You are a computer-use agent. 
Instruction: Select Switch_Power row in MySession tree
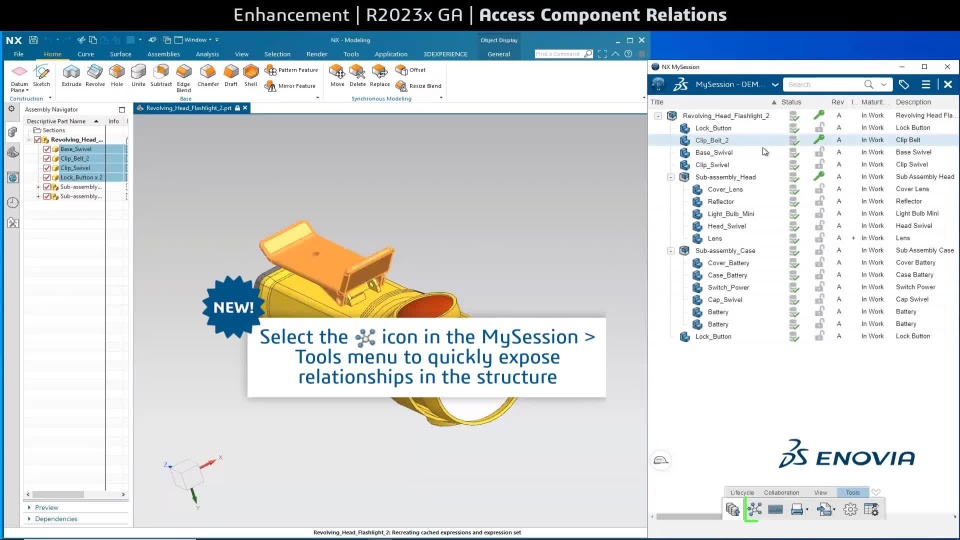click(804, 287)
